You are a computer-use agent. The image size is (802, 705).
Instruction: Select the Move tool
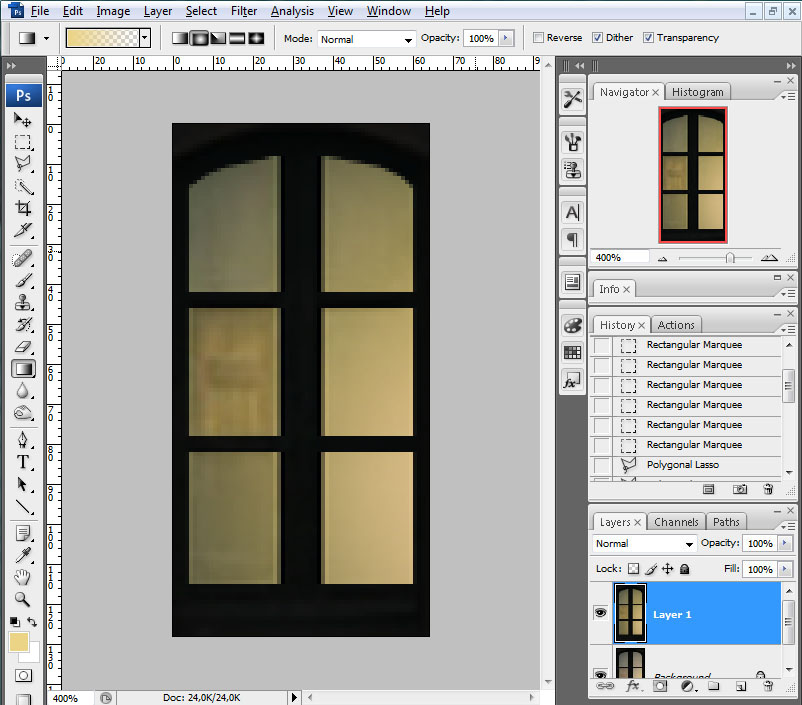[23, 120]
